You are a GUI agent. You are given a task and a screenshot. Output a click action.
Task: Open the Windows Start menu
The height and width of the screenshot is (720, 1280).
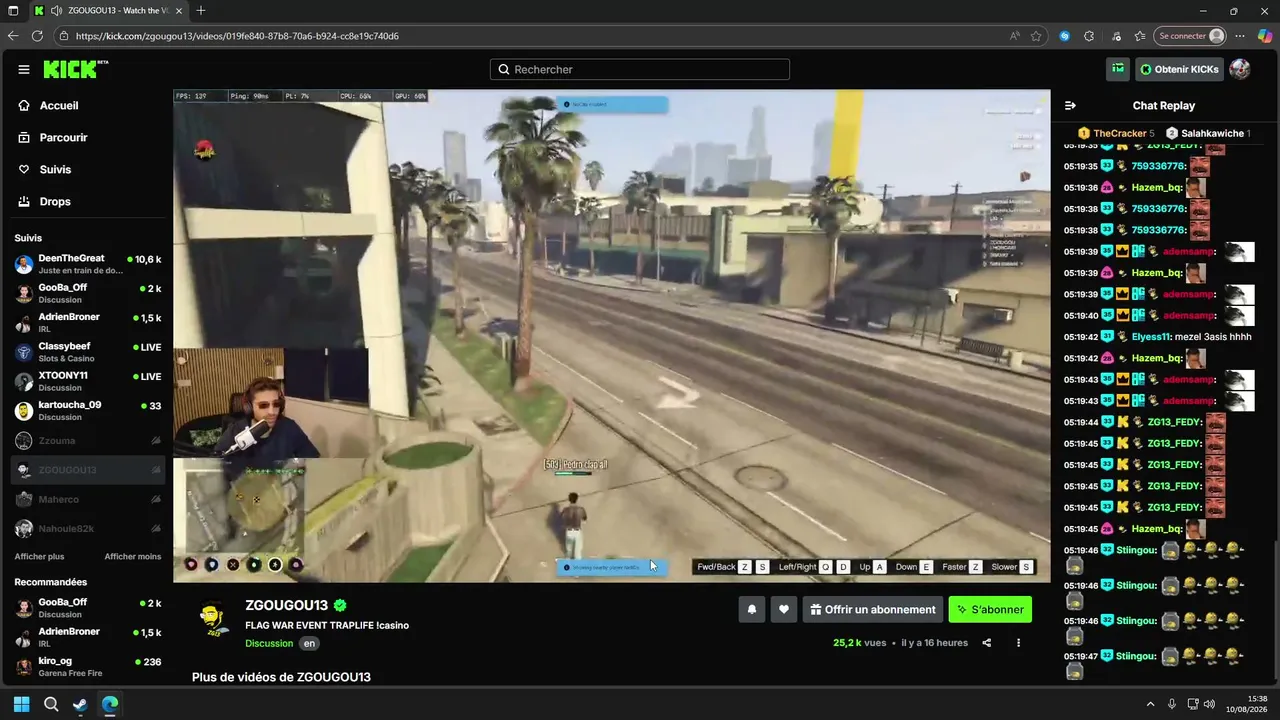[x=21, y=704]
